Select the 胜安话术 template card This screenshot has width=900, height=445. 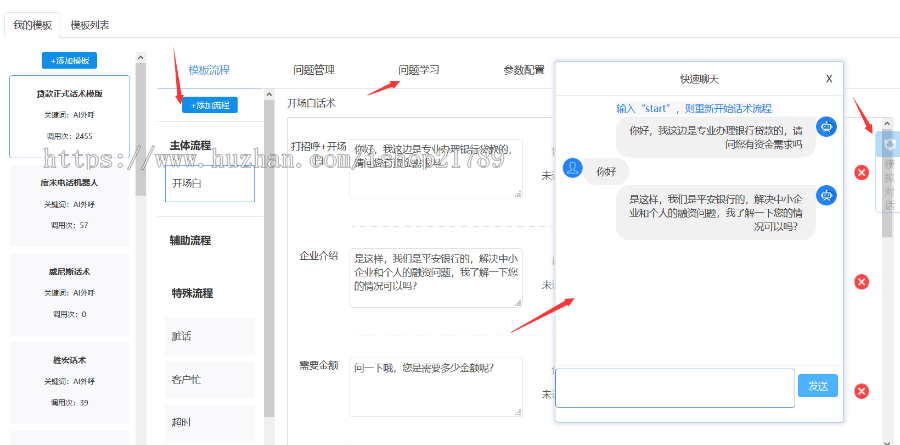click(69, 383)
